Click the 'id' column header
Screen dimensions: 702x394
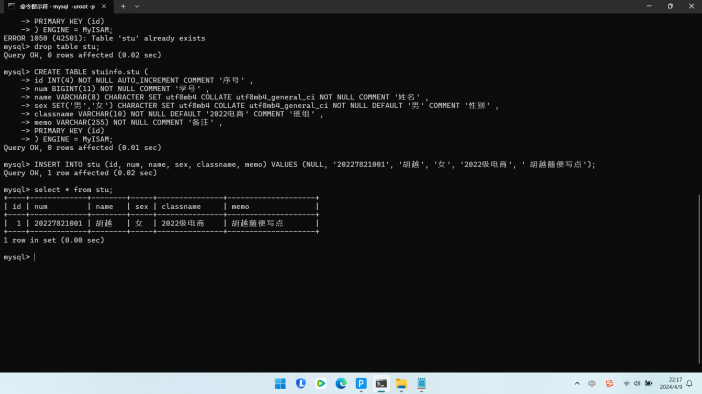point(17,206)
